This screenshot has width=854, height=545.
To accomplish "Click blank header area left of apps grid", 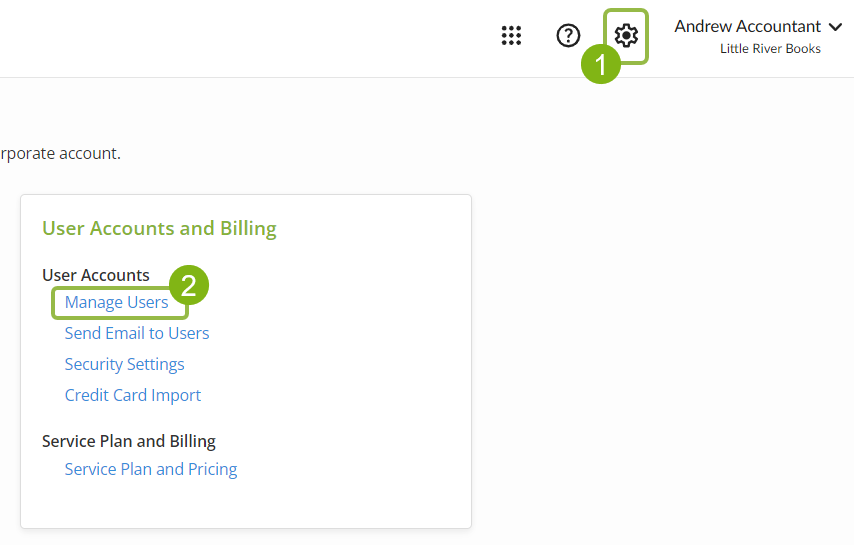I will (250, 38).
